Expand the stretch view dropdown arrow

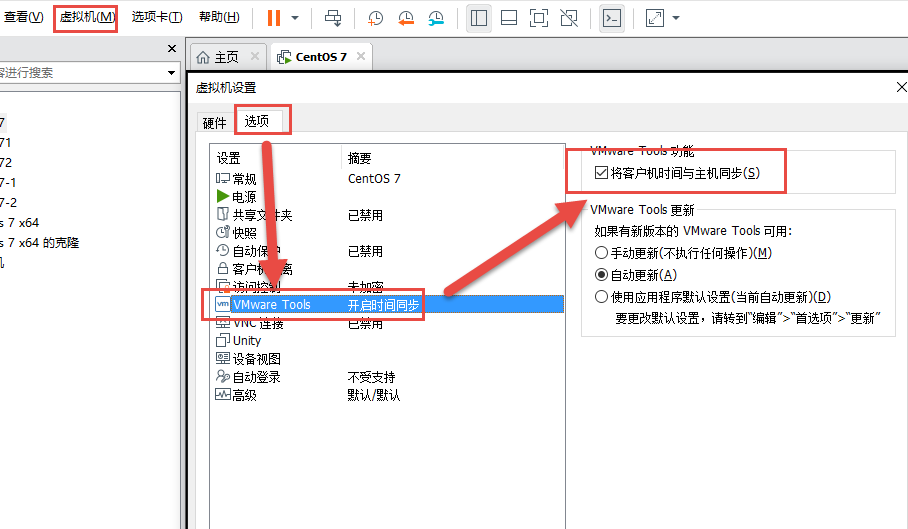[677, 18]
